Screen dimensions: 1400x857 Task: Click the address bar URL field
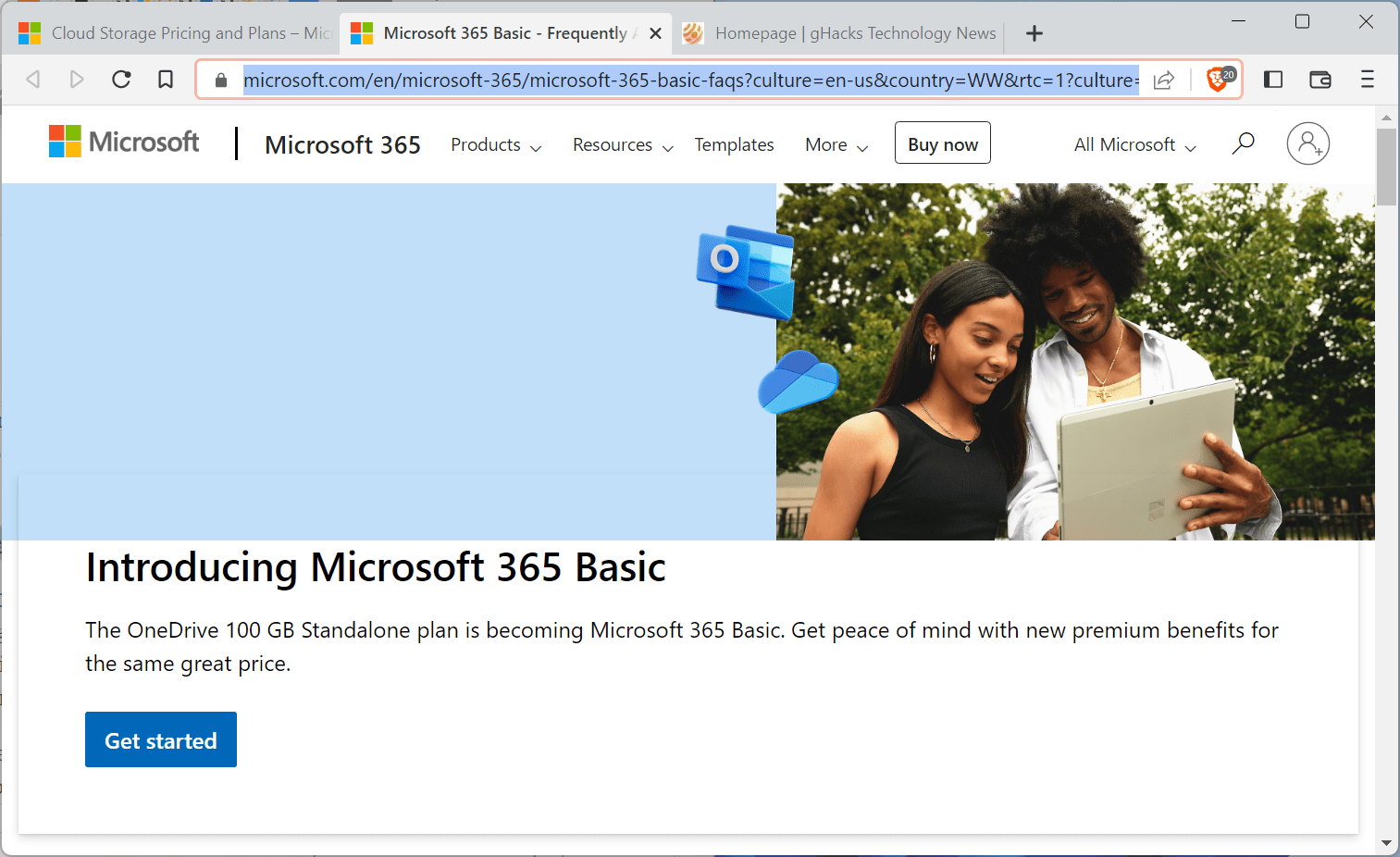[x=690, y=81]
